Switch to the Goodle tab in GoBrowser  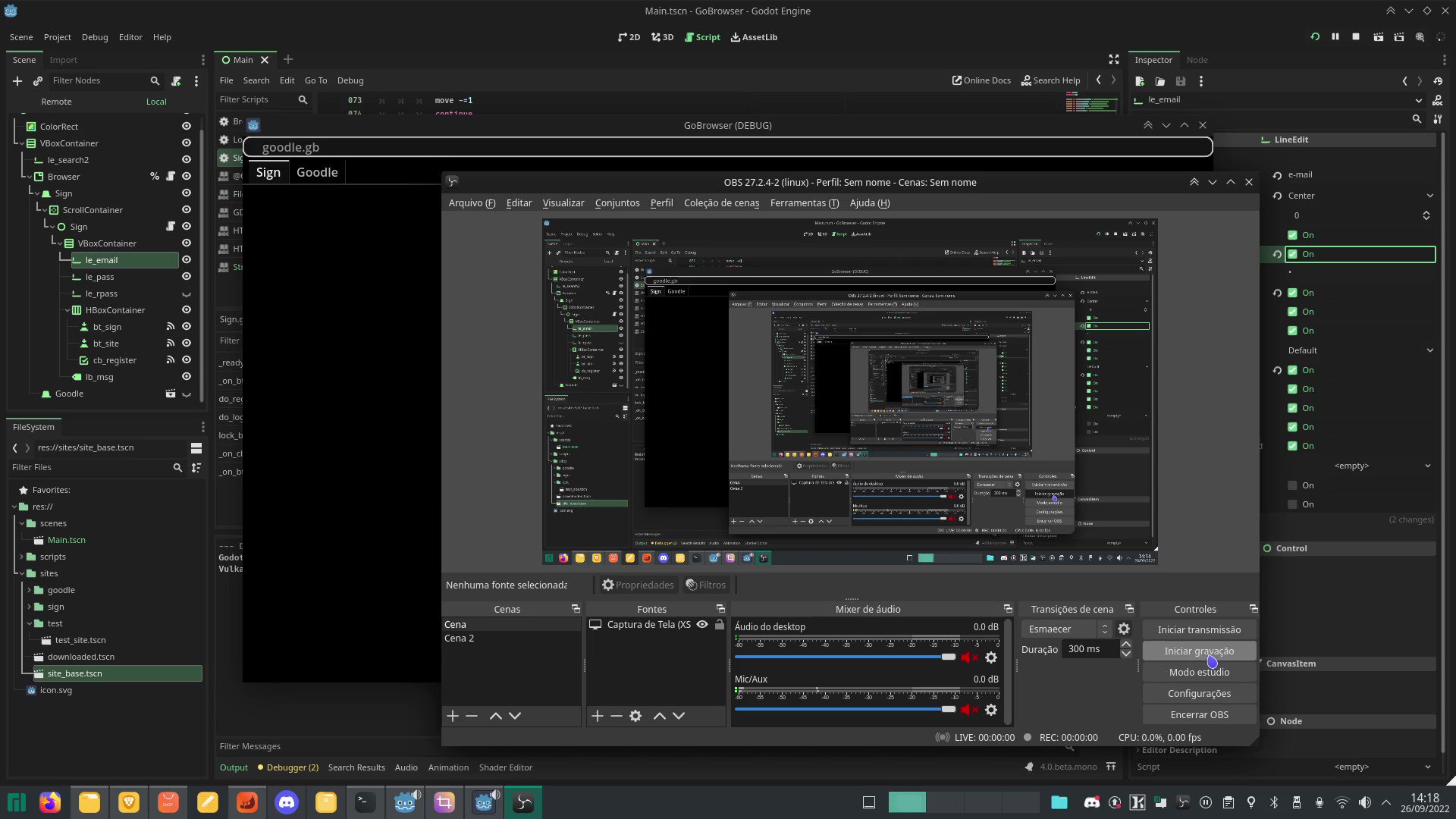pyautogui.click(x=317, y=173)
